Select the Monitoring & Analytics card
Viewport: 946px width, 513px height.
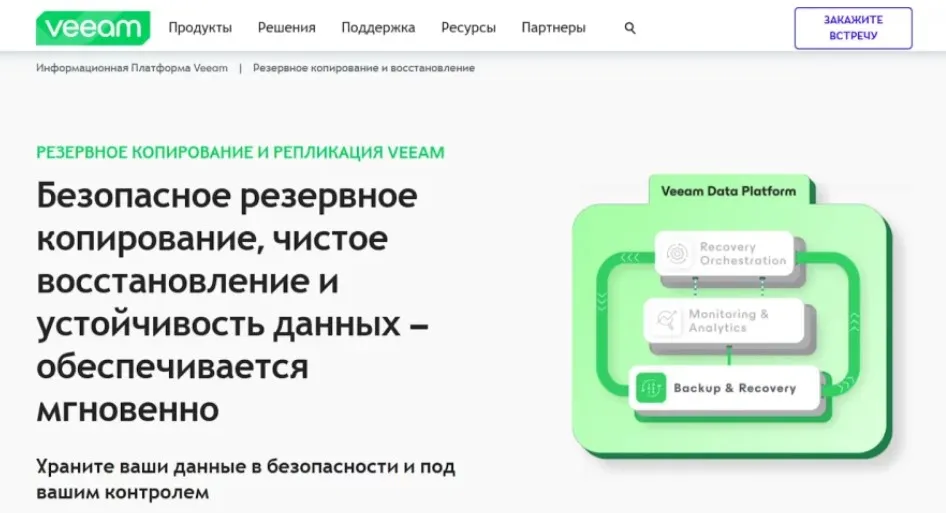tap(724, 320)
